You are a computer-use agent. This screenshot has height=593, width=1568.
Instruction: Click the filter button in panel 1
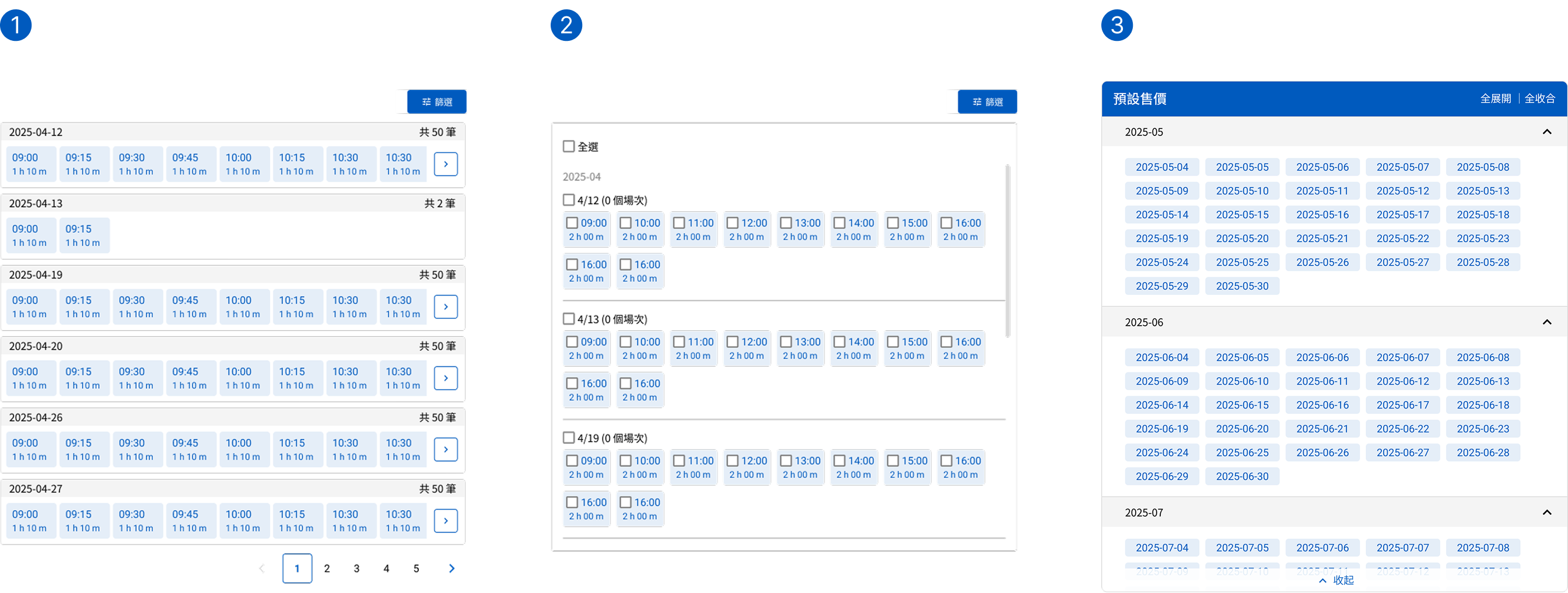click(x=436, y=102)
